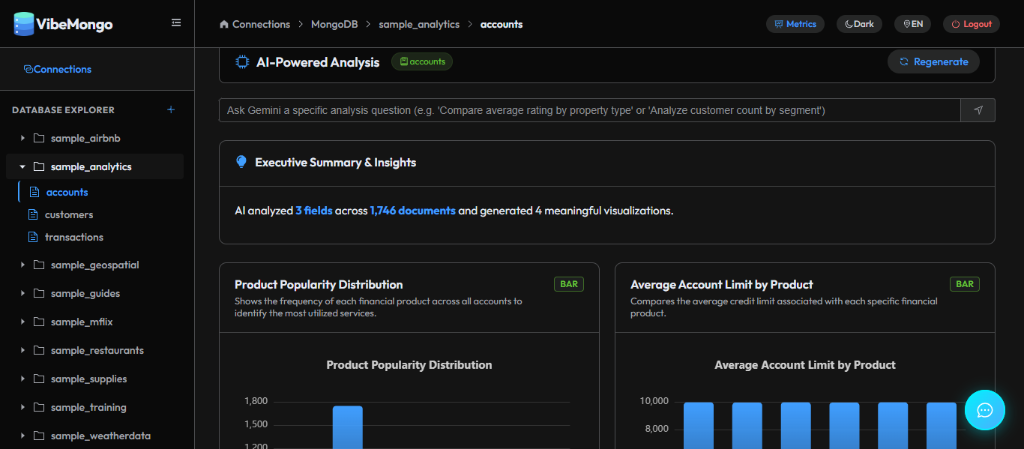Click the VibeMongo database logo icon

(24, 23)
